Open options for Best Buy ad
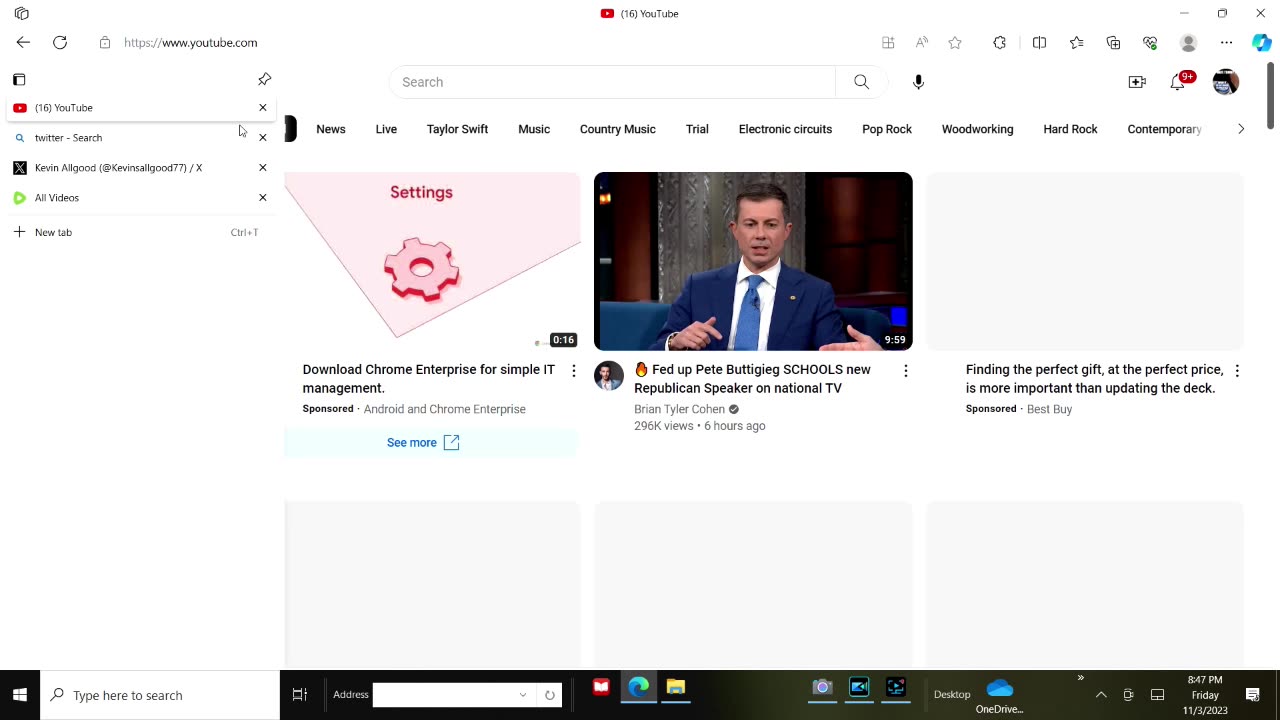1280x720 pixels. pos(1237,371)
